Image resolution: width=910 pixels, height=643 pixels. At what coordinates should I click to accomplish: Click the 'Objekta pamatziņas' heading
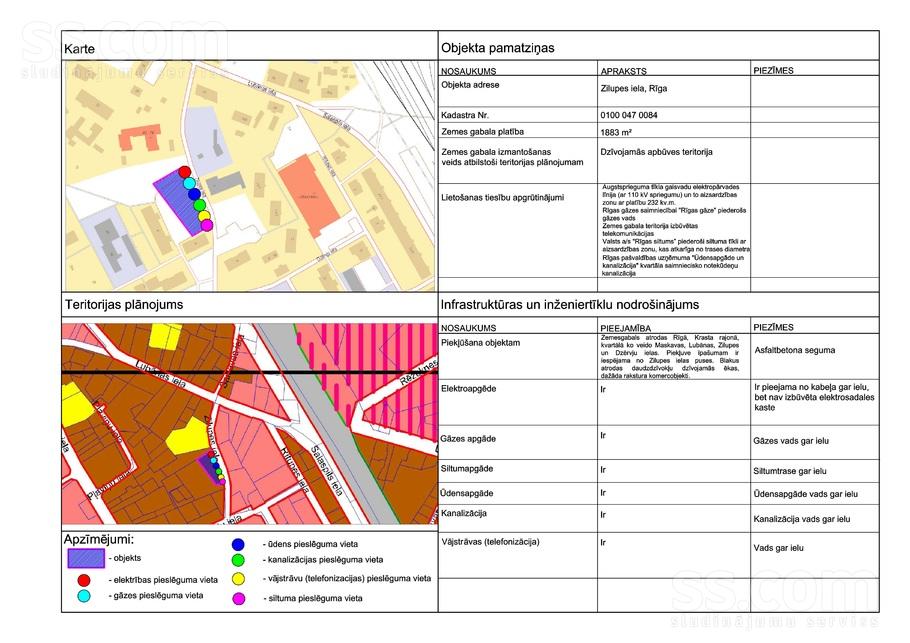tap(496, 47)
